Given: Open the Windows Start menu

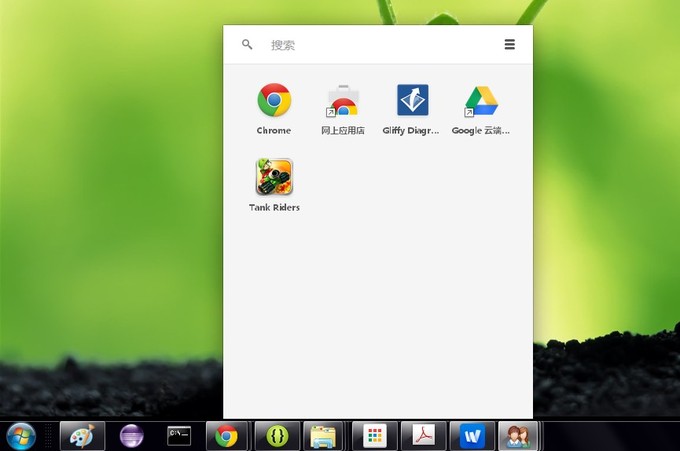Looking at the screenshot, I should point(21,436).
